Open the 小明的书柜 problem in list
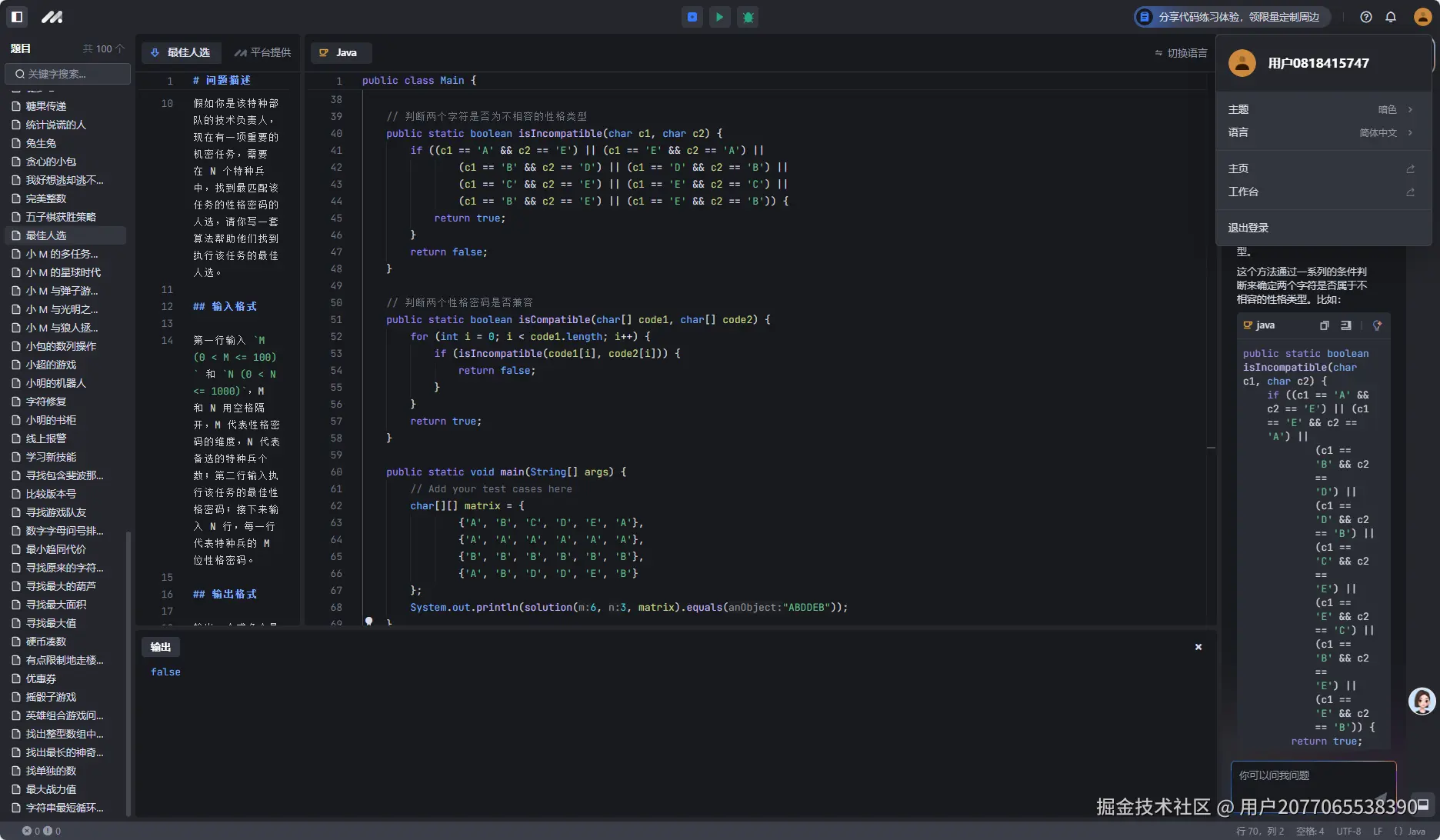 [x=51, y=420]
